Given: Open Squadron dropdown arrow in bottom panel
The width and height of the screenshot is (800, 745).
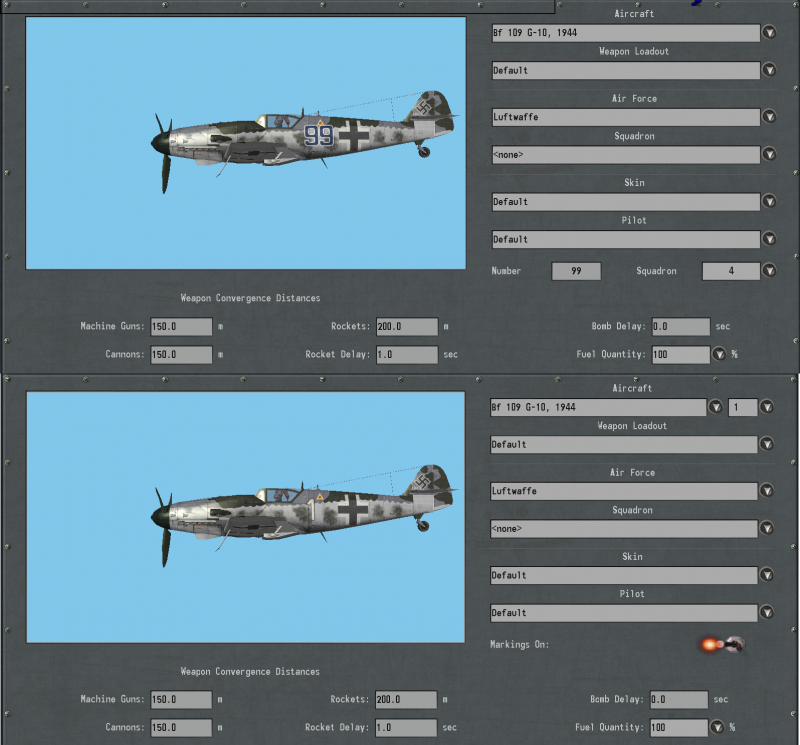Looking at the screenshot, I should pos(767,528).
